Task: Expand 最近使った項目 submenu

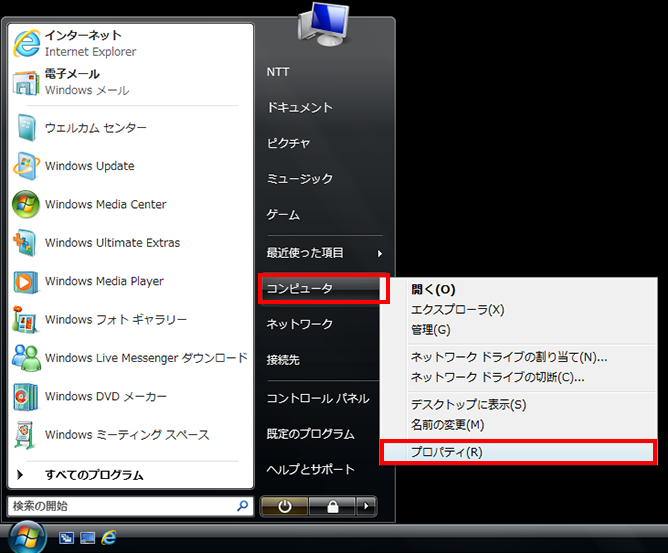Action: (x=322, y=253)
